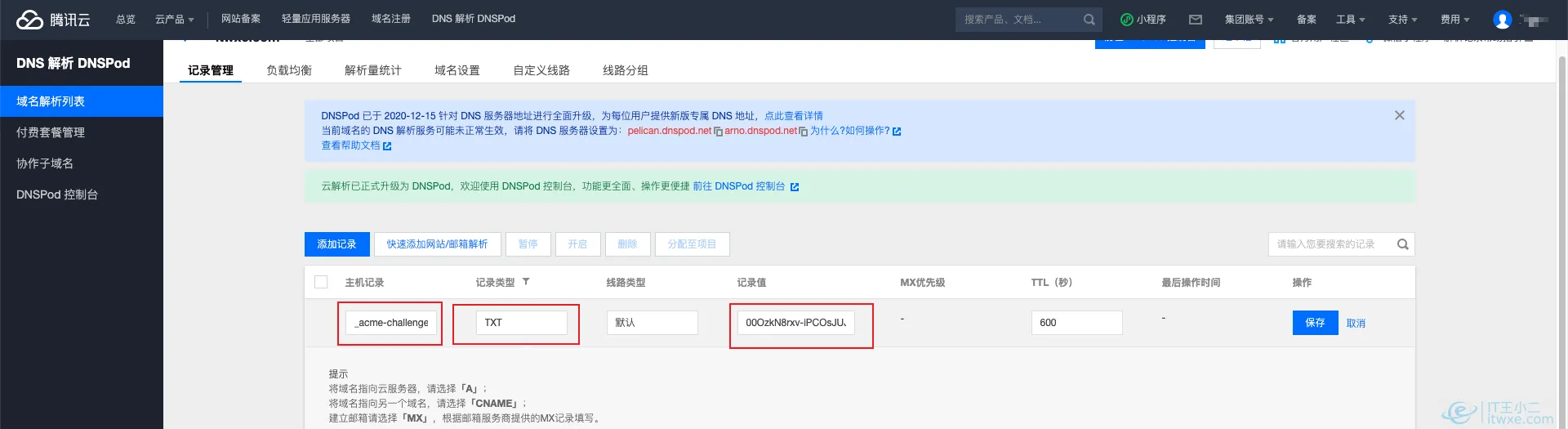Open the 集团账号 dropdown
Image resolution: width=1568 pixels, height=429 pixels.
(1249, 20)
